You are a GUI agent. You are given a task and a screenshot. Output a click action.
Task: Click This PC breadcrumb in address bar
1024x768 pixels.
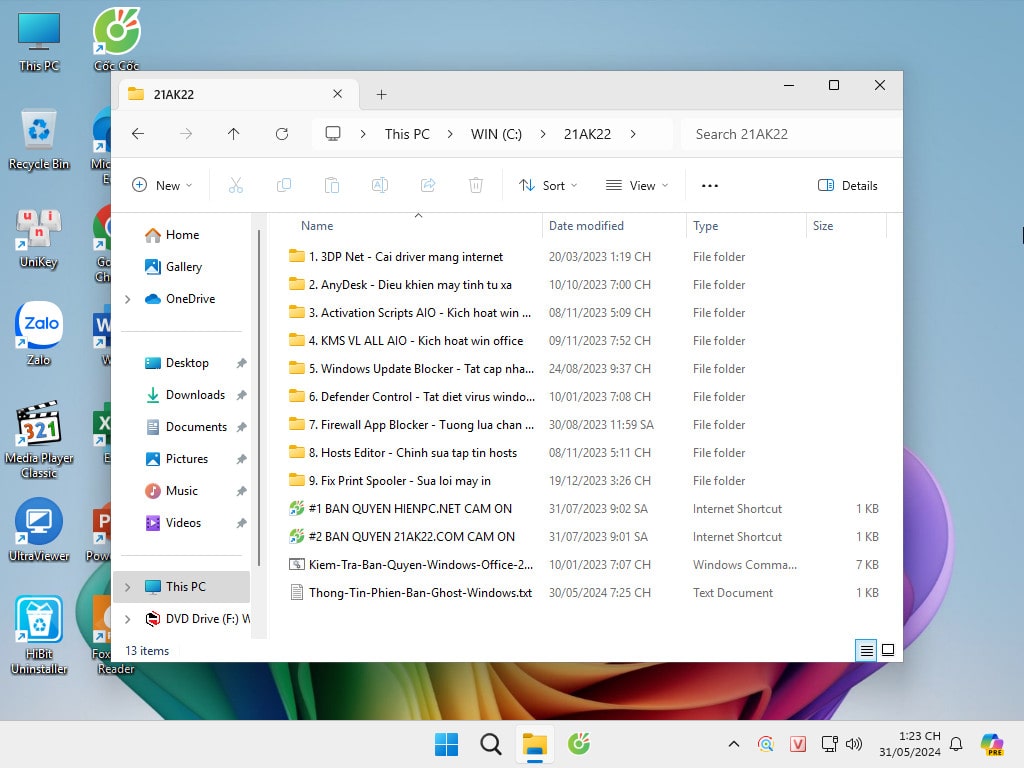pos(407,134)
